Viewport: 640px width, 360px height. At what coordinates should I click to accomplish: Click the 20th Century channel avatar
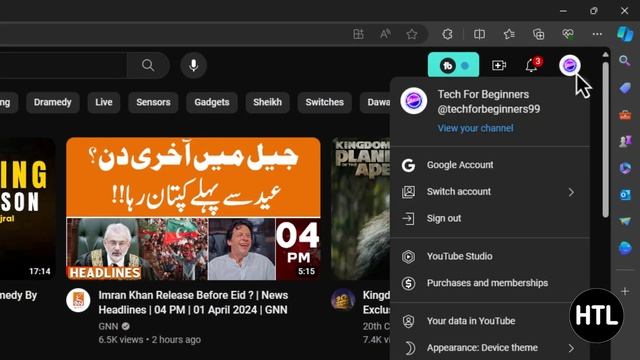tap(343, 300)
